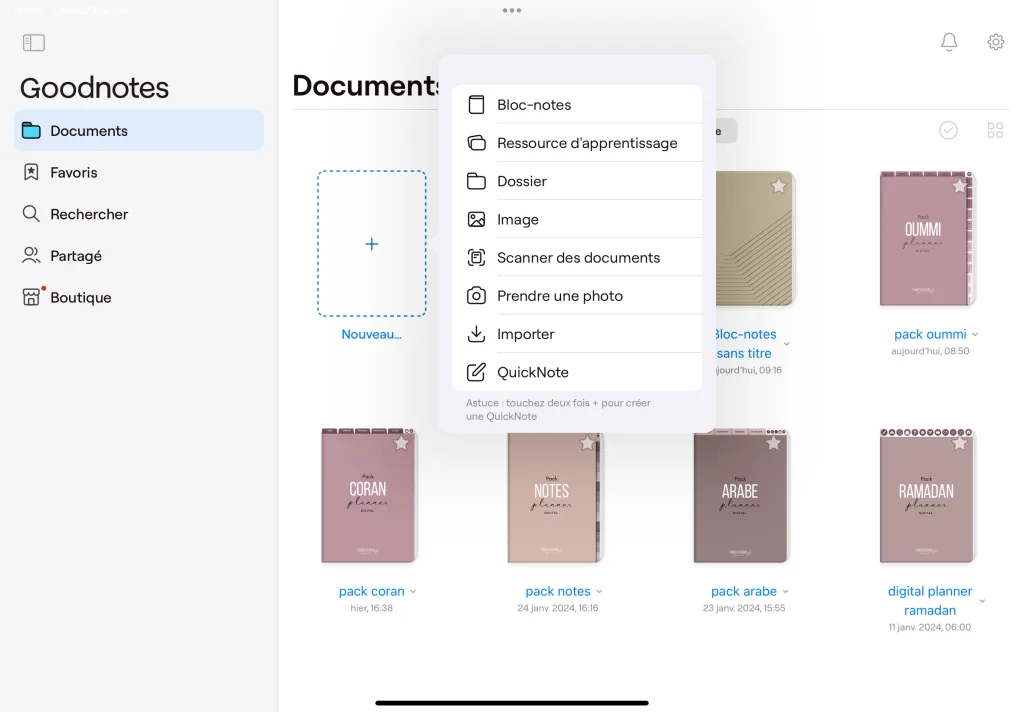
Task: Open the ARABE planner cover thumbnail
Action: pos(741,496)
